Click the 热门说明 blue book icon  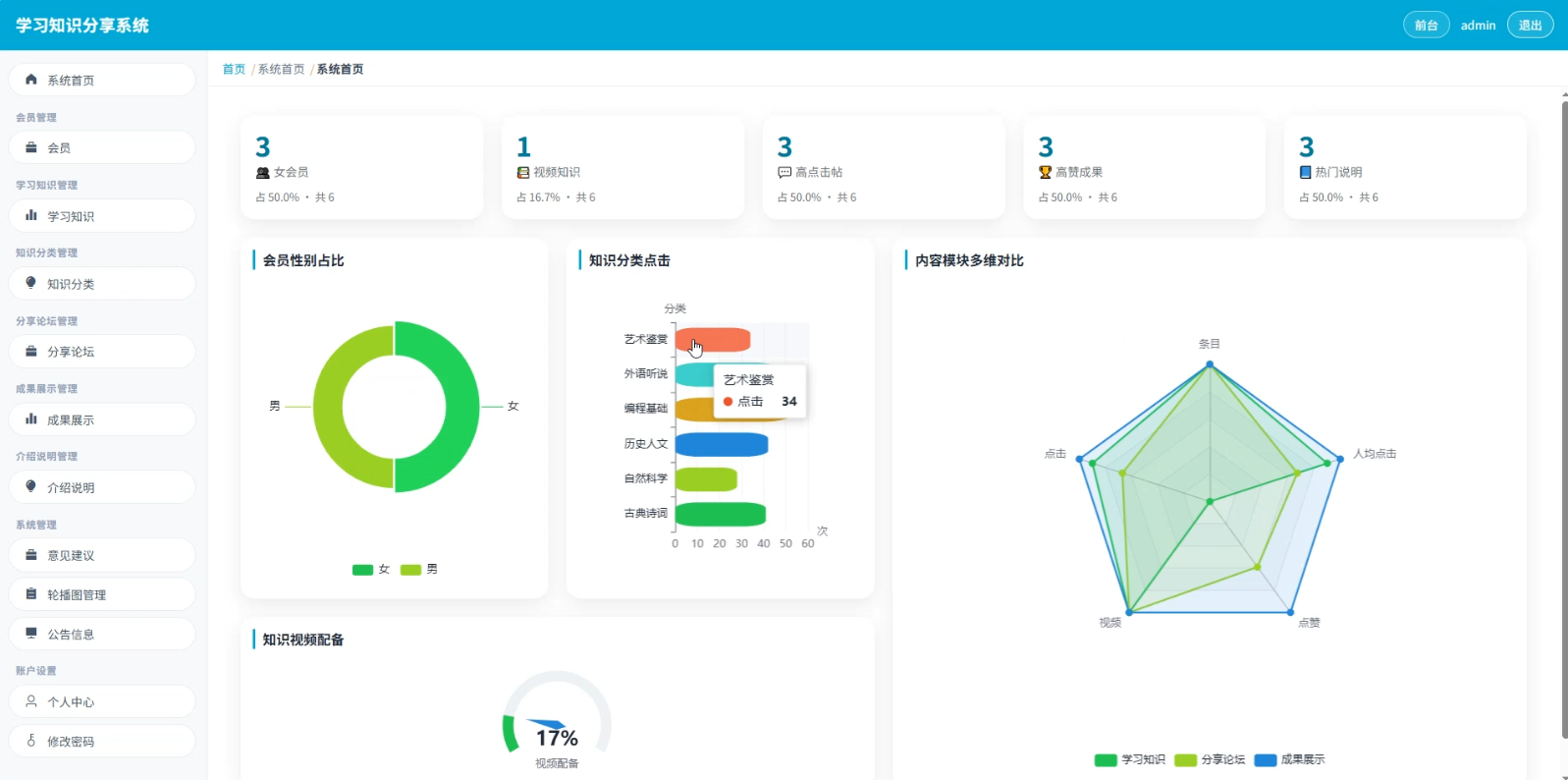click(x=1306, y=173)
